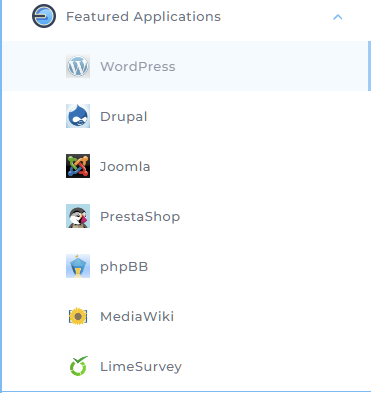Click the Featured Applications heading text

[x=143, y=16]
